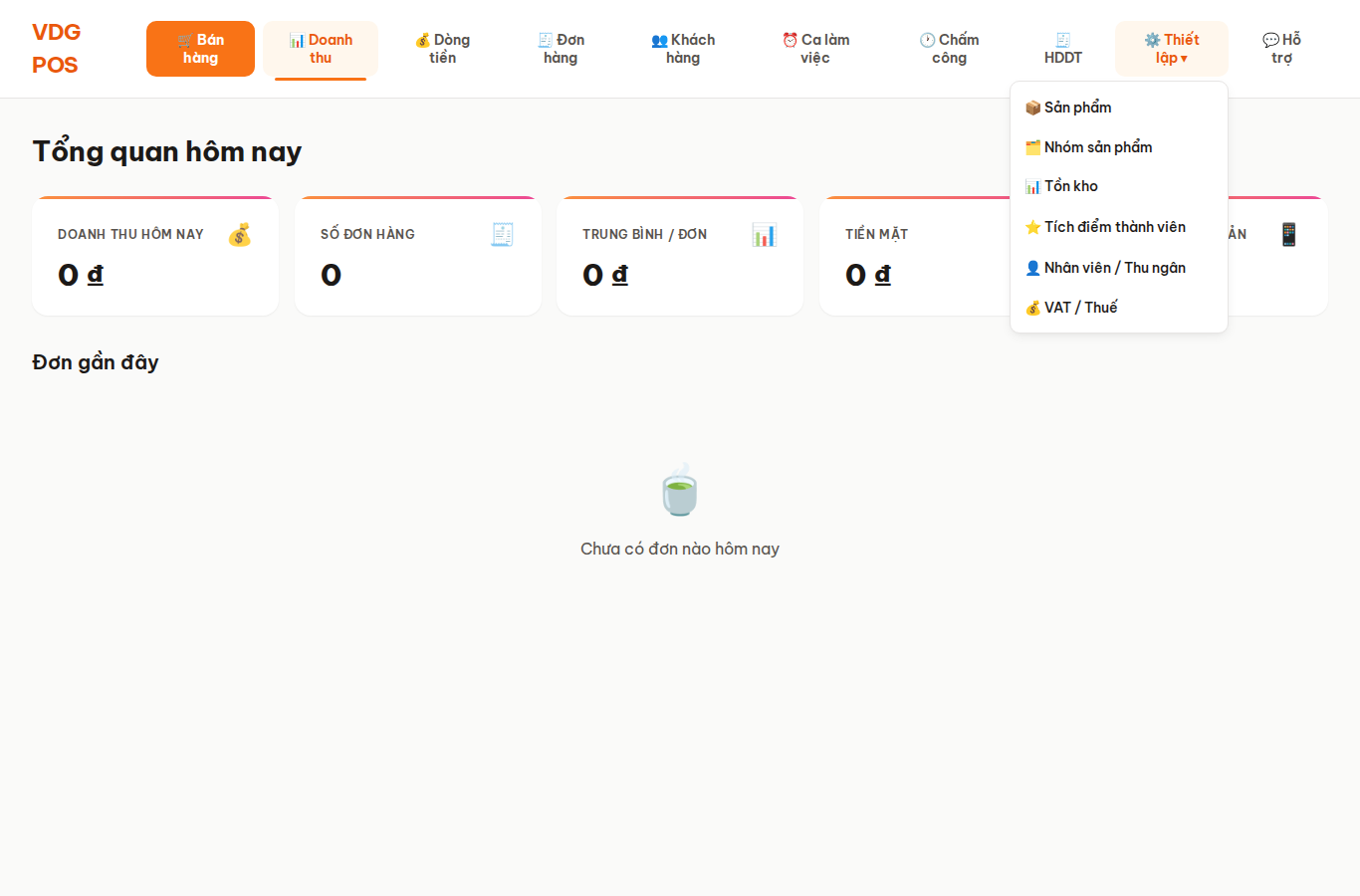Click the Chưa có đơn nào hôm nay message
1360x896 pixels.
click(680, 549)
